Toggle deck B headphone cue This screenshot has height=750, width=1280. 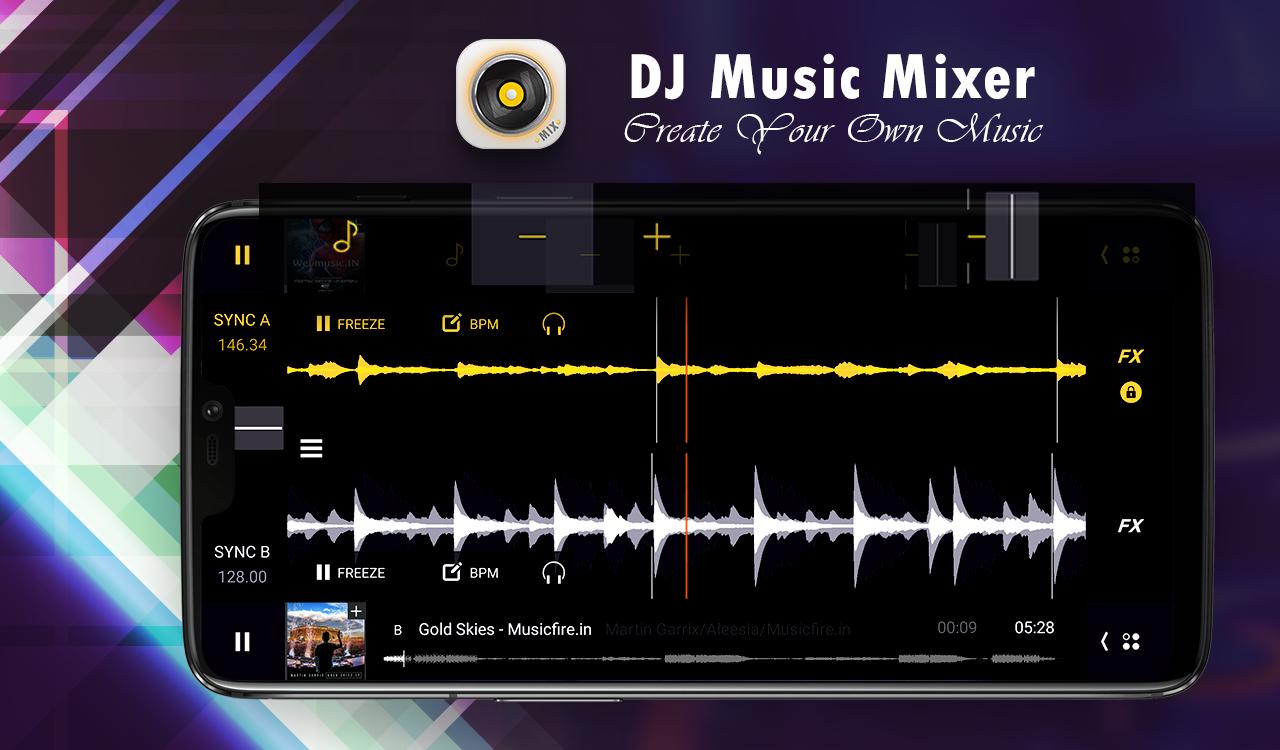coord(554,573)
